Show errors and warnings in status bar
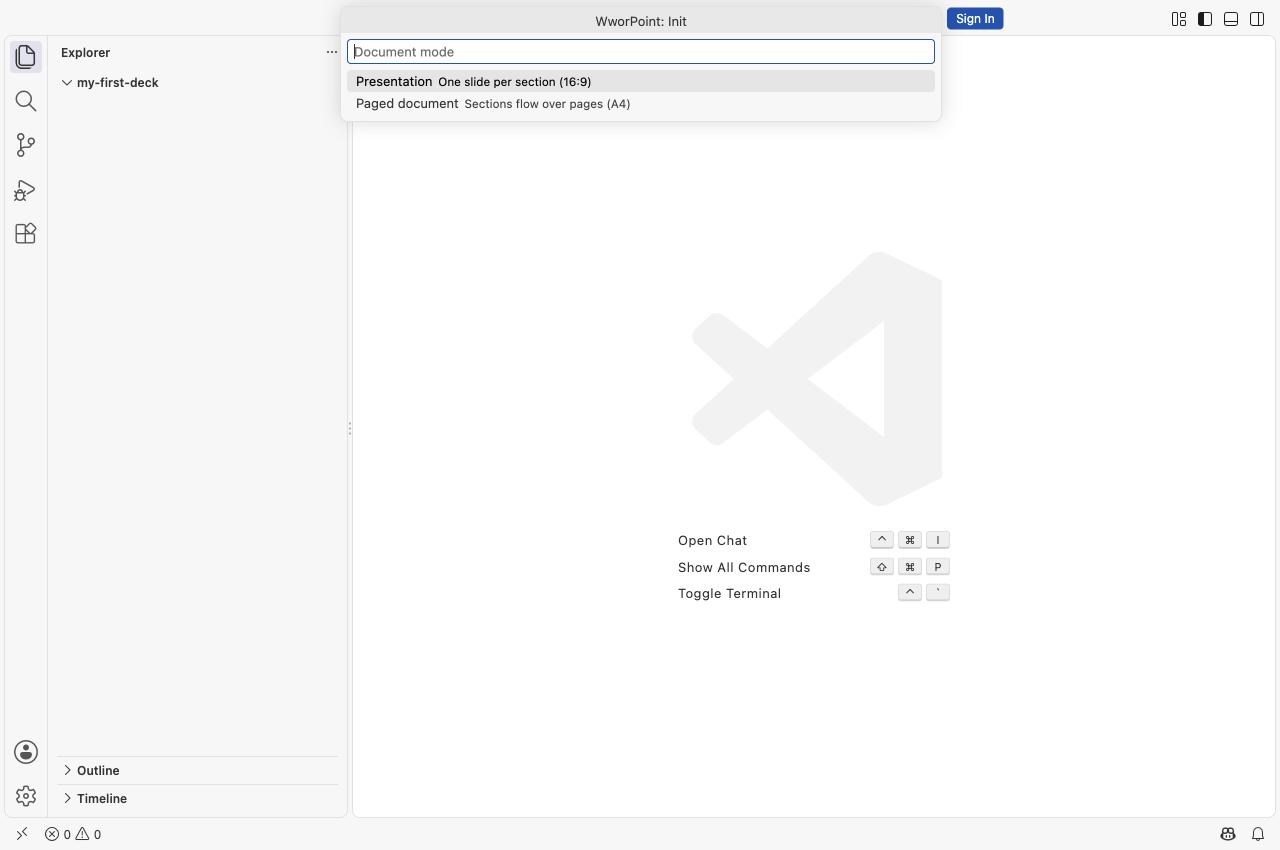This screenshot has height=850, width=1280. (x=73, y=834)
